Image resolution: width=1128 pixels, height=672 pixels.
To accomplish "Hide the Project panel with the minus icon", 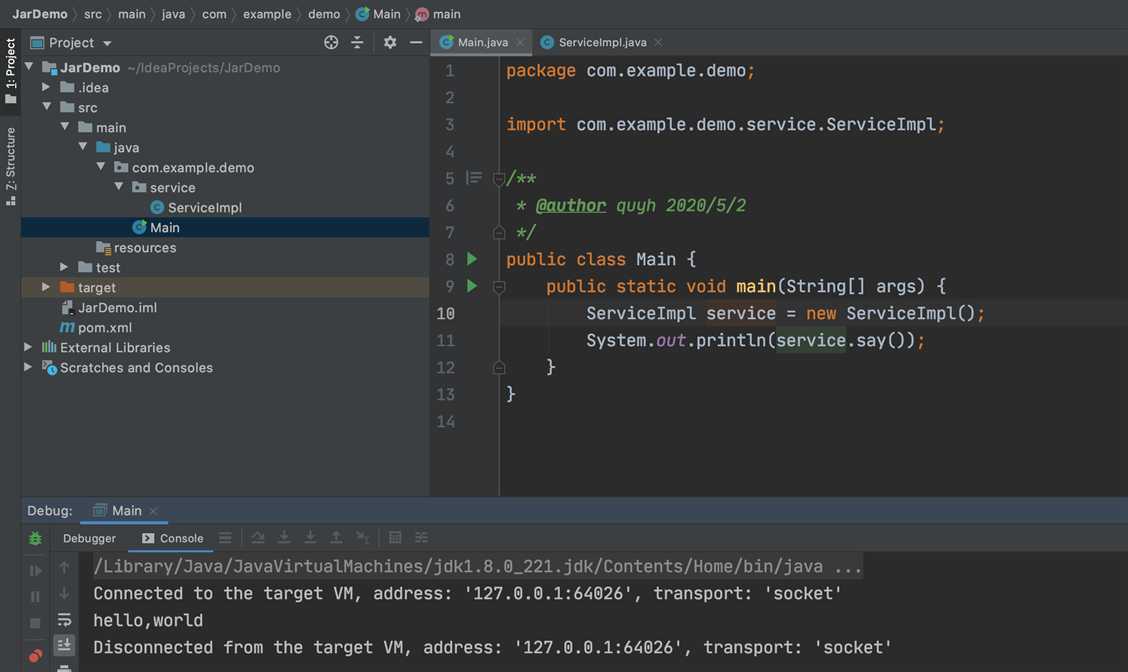I will click(x=416, y=42).
